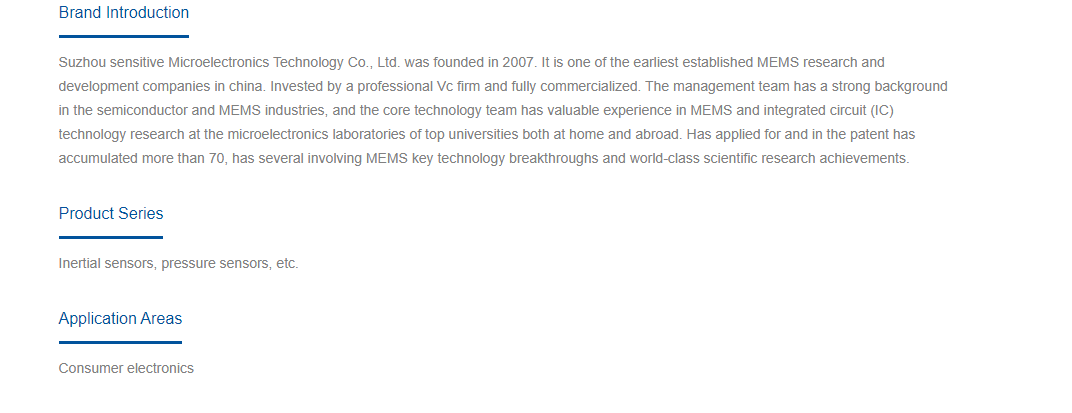Image resolution: width=1072 pixels, height=413 pixels.
Task: Click the words "development companies in china"
Action: click(163, 87)
